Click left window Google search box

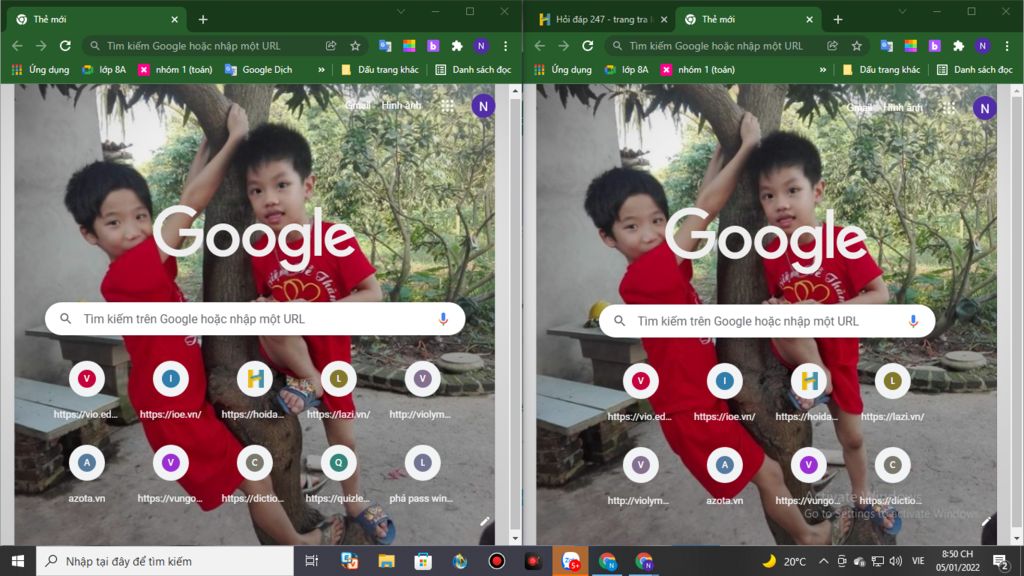[255, 319]
